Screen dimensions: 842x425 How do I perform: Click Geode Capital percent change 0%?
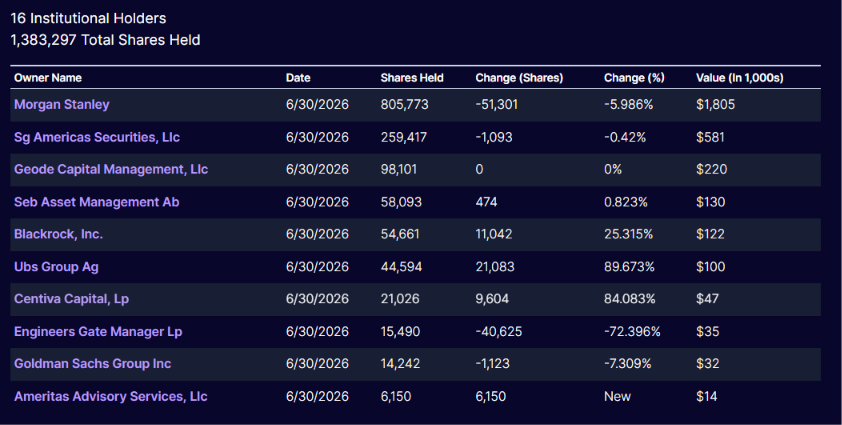613,170
